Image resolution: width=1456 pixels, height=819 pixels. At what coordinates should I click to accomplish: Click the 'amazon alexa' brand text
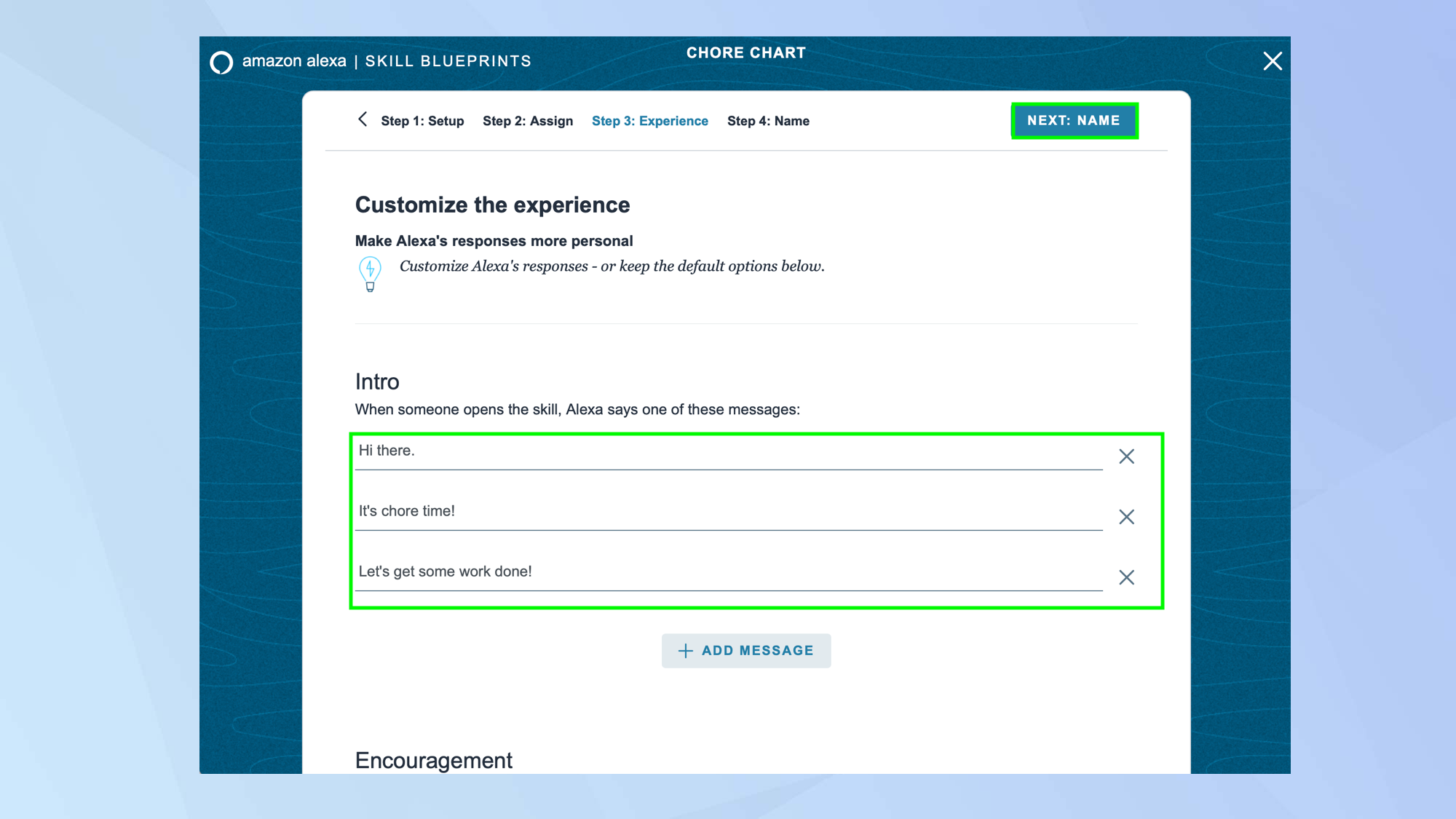(x=294, y=61)
